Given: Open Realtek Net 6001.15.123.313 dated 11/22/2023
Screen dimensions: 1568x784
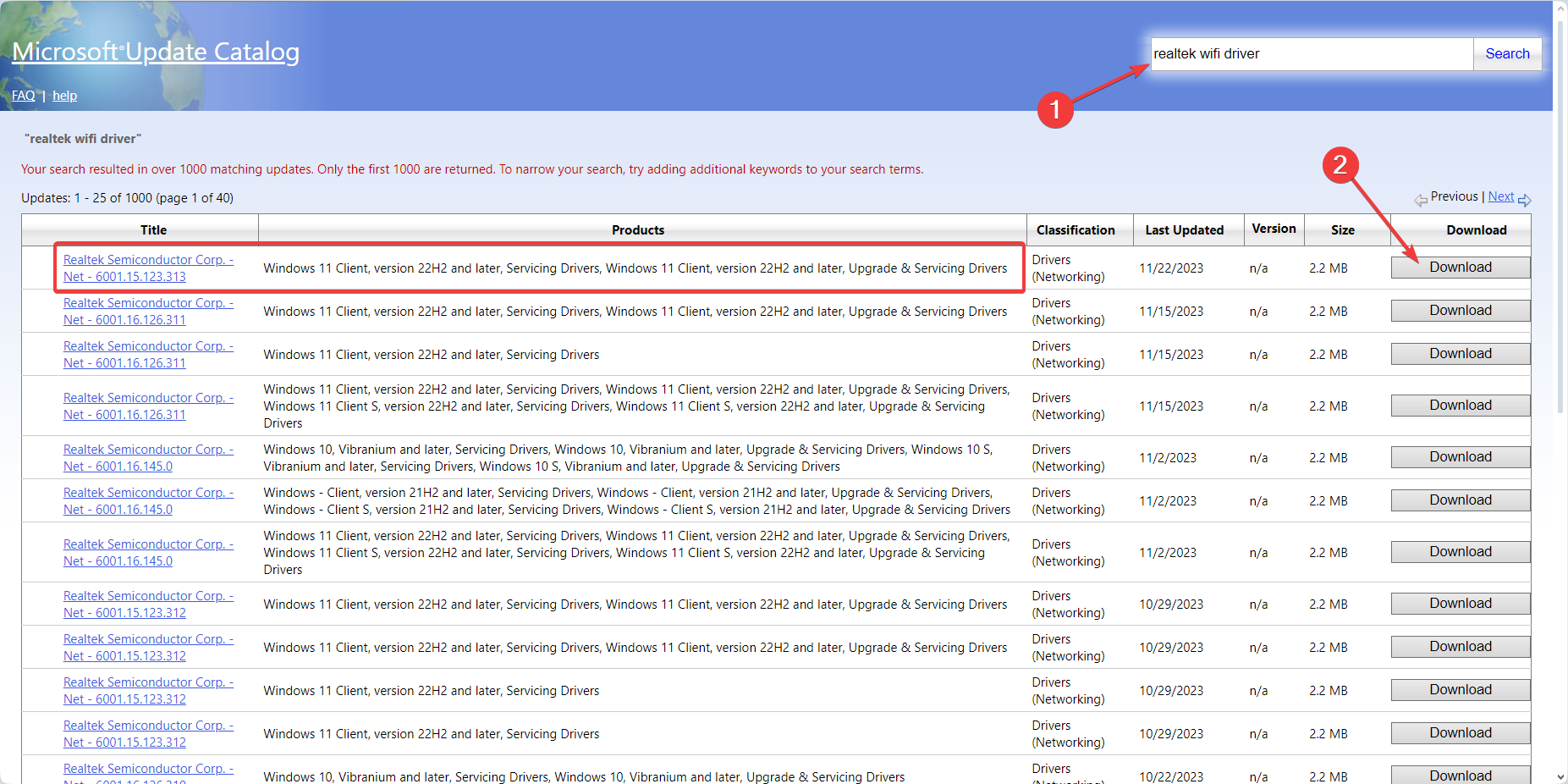Looking at the screenshot, I should [148, 268].
